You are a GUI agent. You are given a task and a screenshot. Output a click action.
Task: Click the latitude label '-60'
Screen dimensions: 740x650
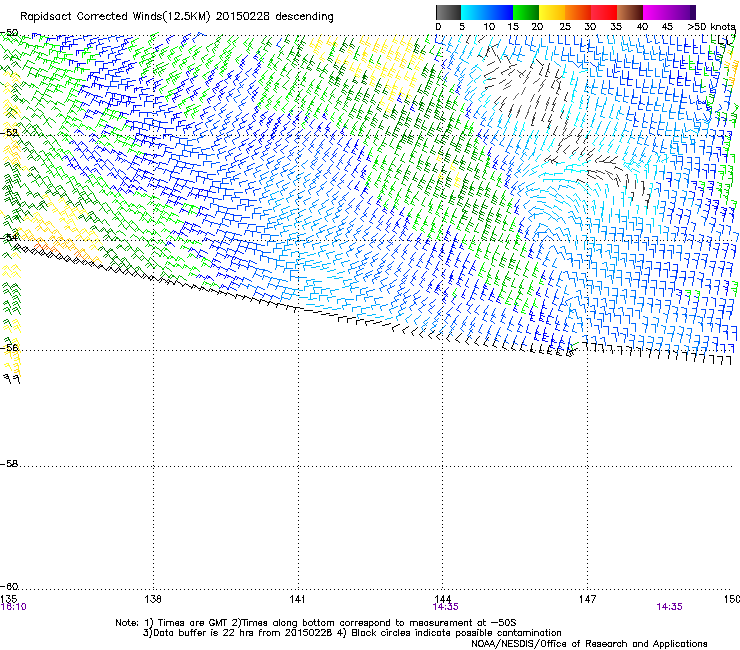tap(9, 587)
